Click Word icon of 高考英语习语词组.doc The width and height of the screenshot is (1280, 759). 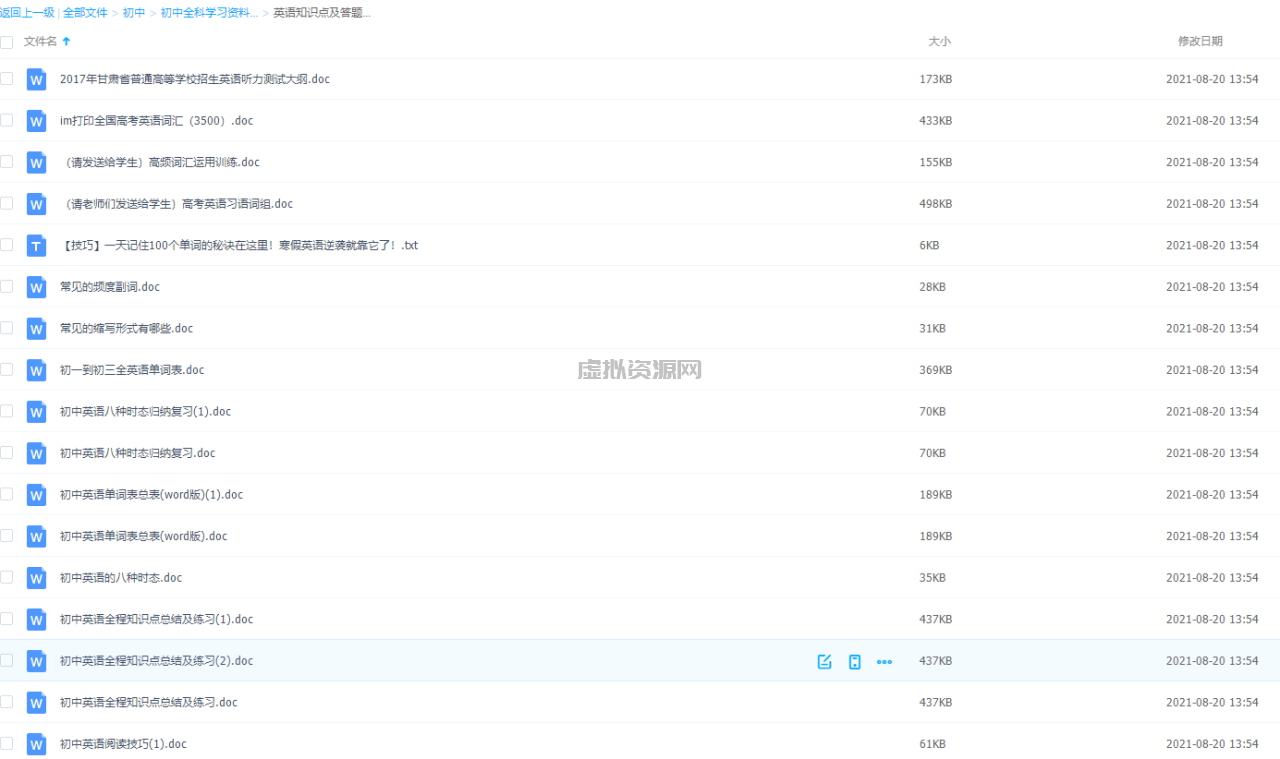click(x=36, y=204)
